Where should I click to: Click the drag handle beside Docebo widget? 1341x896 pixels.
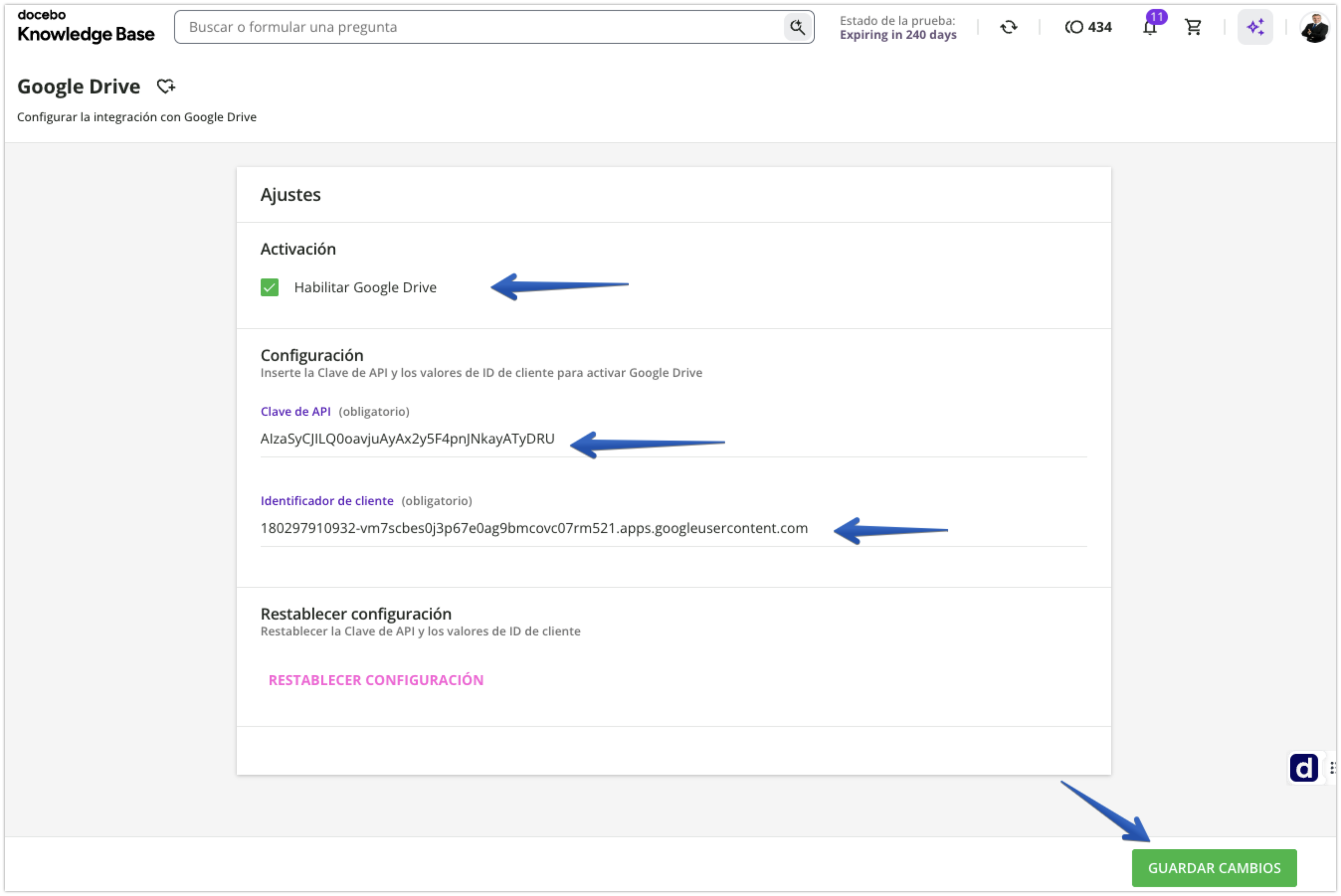[1333, 767]
